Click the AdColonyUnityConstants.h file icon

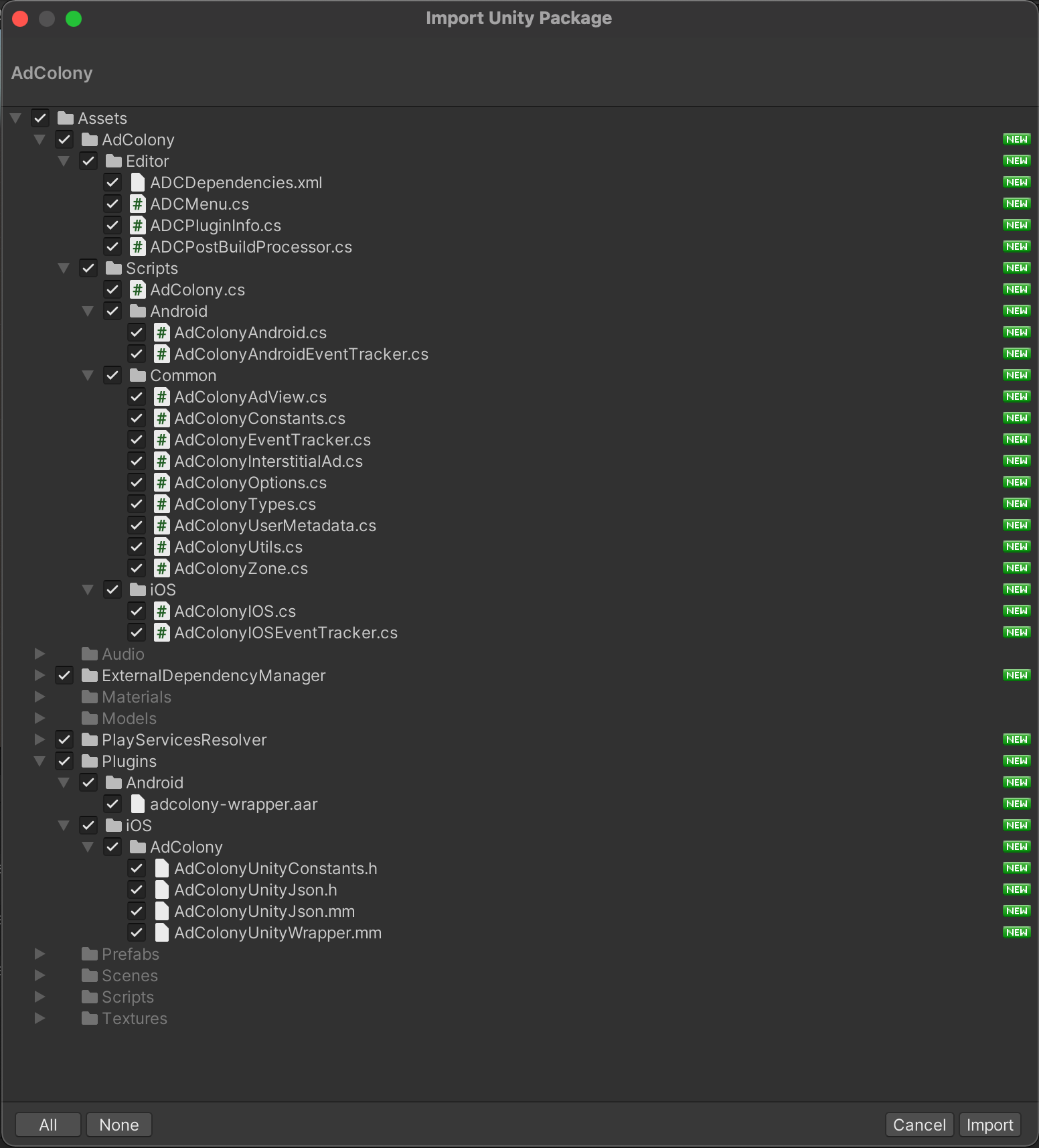click(162, 868)
